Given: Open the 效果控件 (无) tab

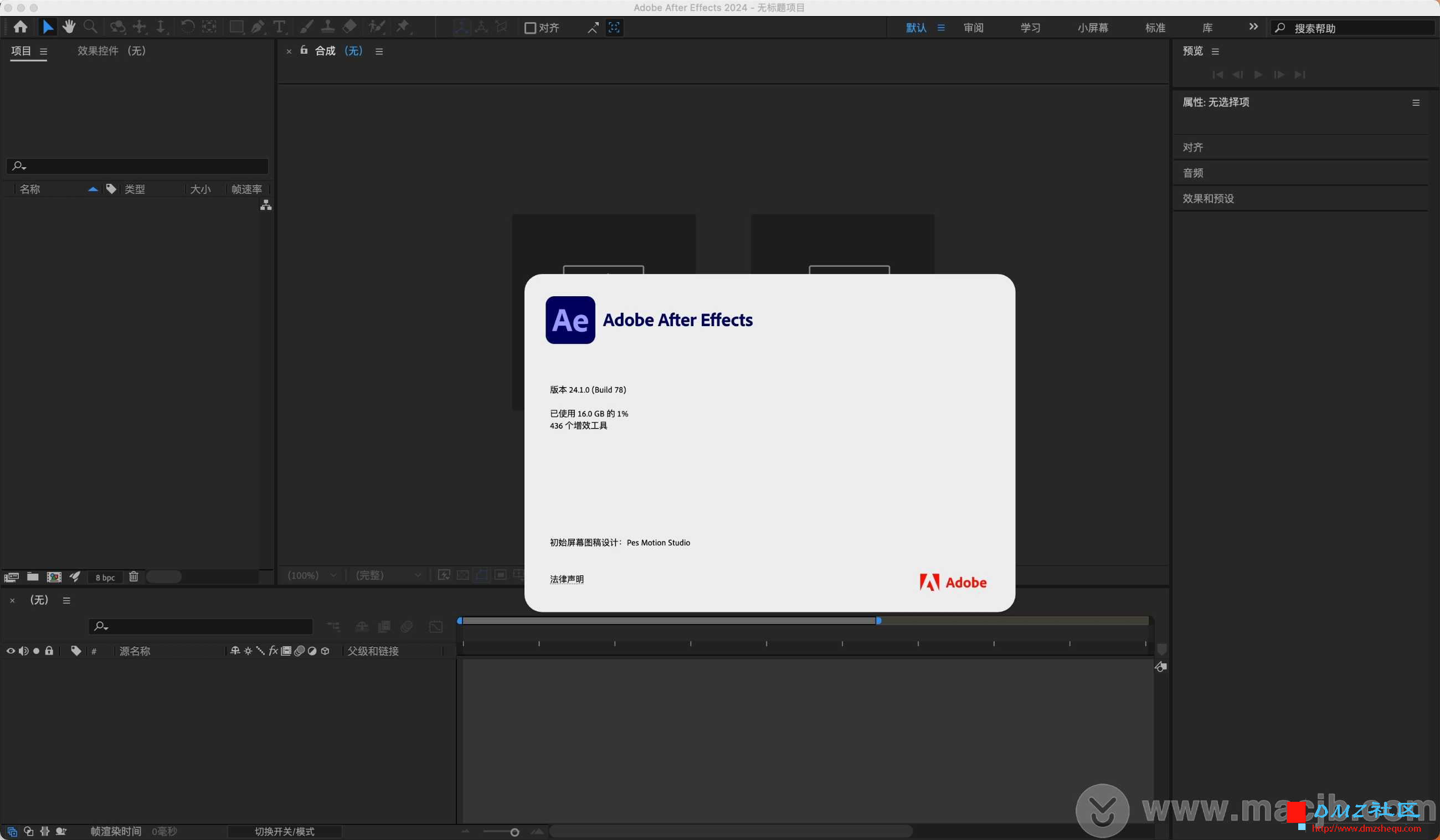Looking at the screenshot, I should point(111,51).
